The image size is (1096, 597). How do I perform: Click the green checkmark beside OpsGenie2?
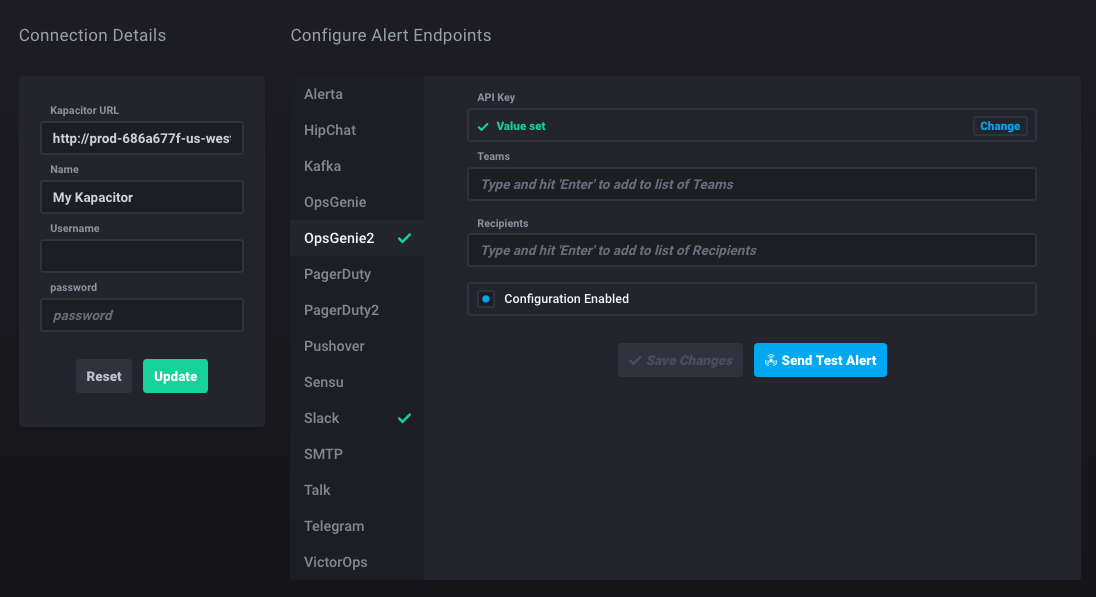click(x=404, y=238)
